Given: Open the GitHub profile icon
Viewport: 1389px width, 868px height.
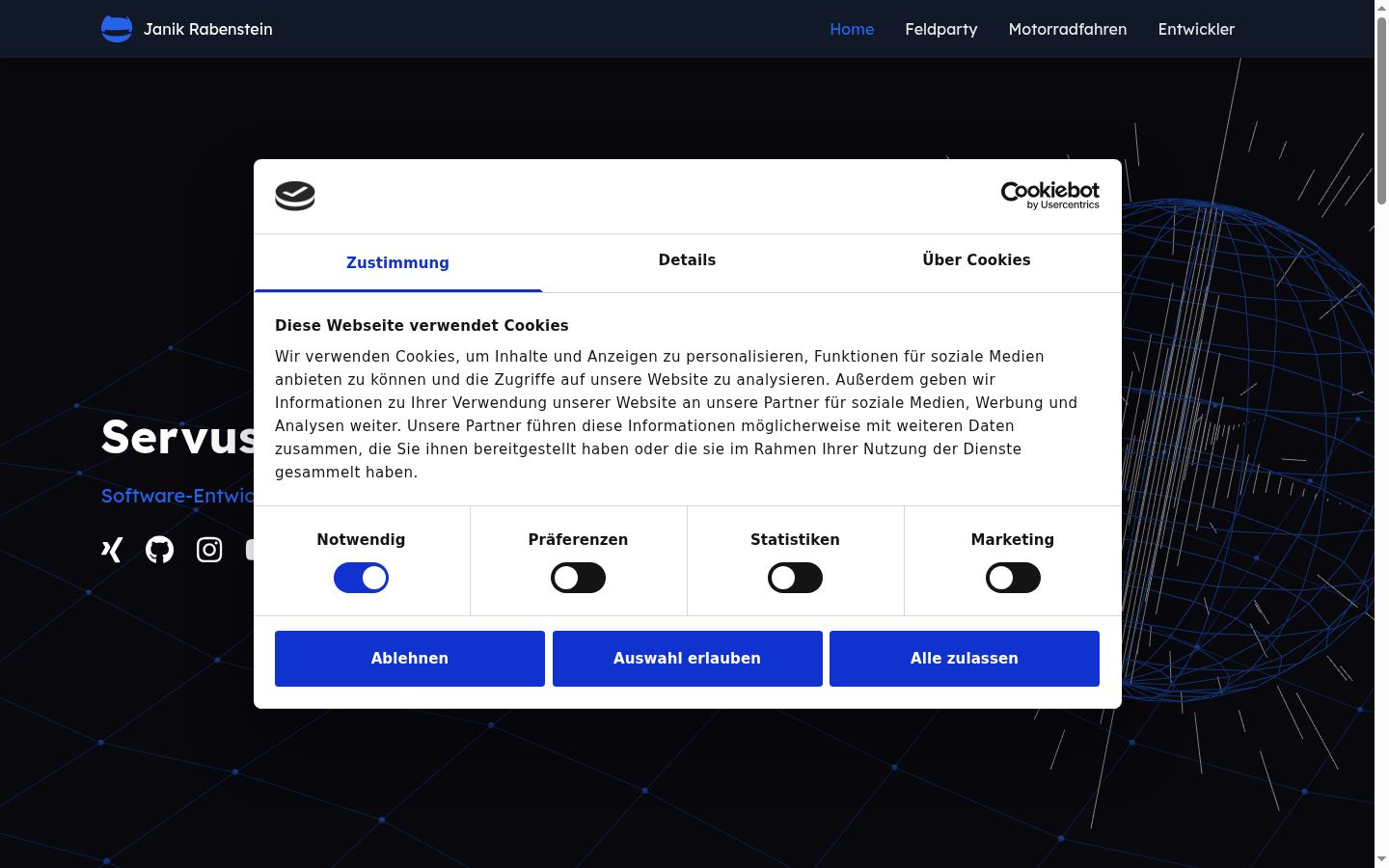Looking at the screenshot, I should click(160, 550).
